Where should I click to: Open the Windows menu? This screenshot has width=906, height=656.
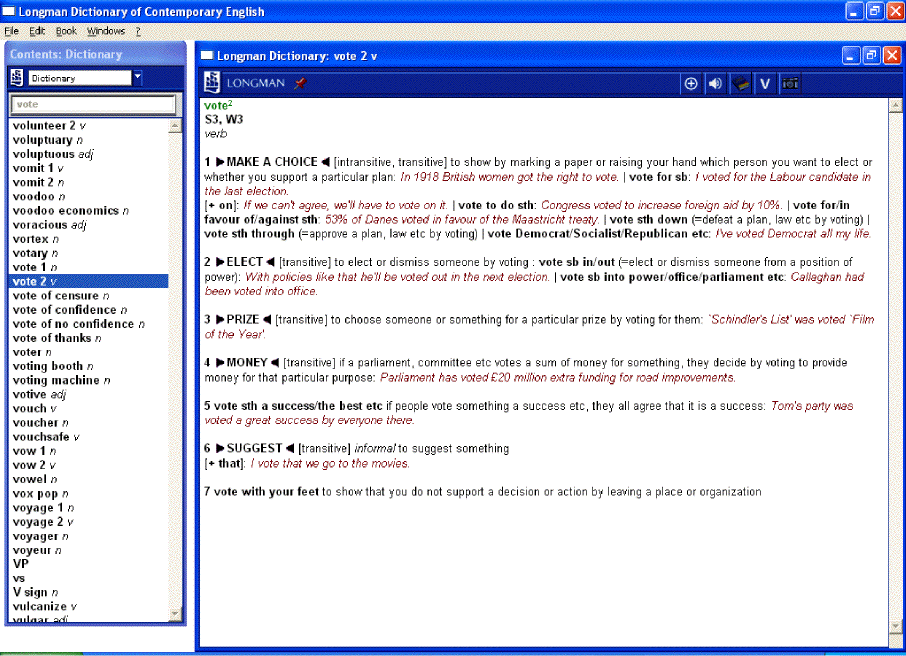pos(106,31)
